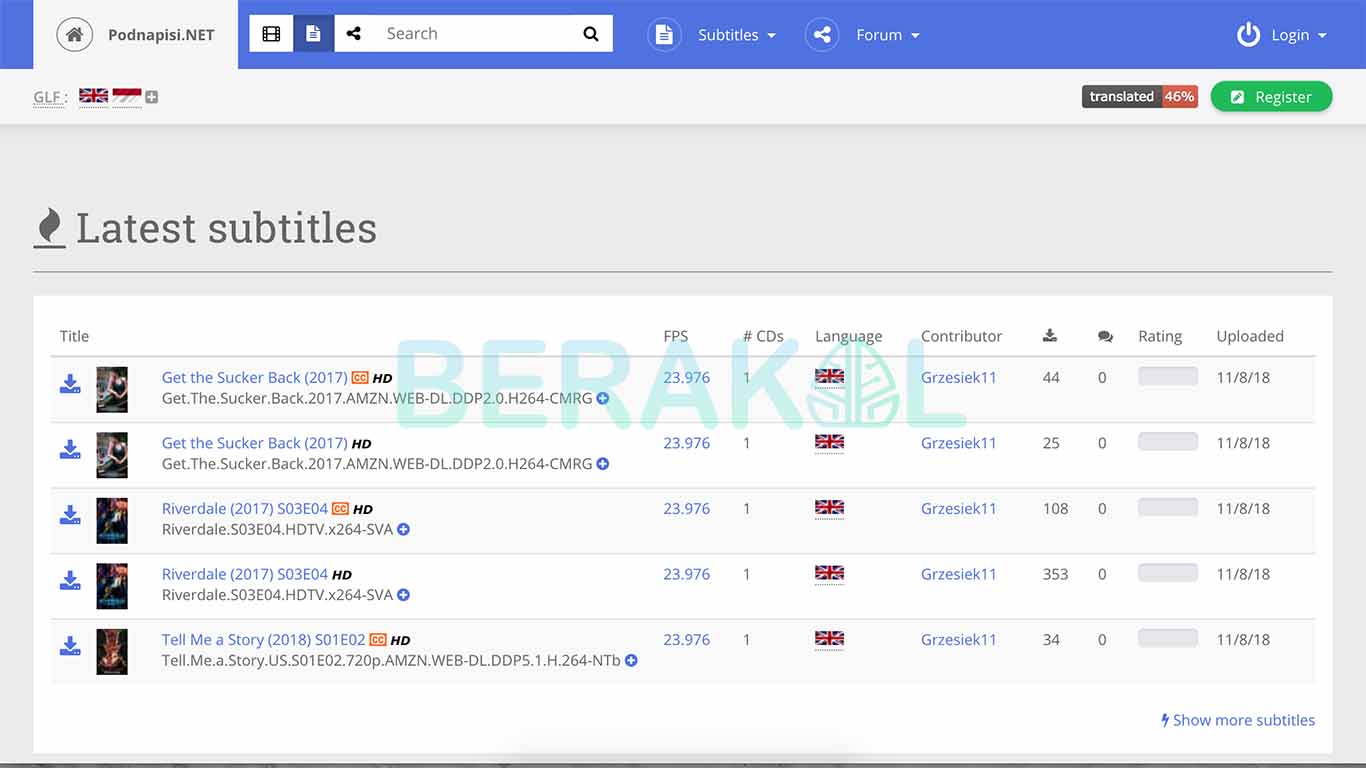
Task: Open the Subtitles dropdown menu
Action: pyautogui.click(x=737, y=35)
